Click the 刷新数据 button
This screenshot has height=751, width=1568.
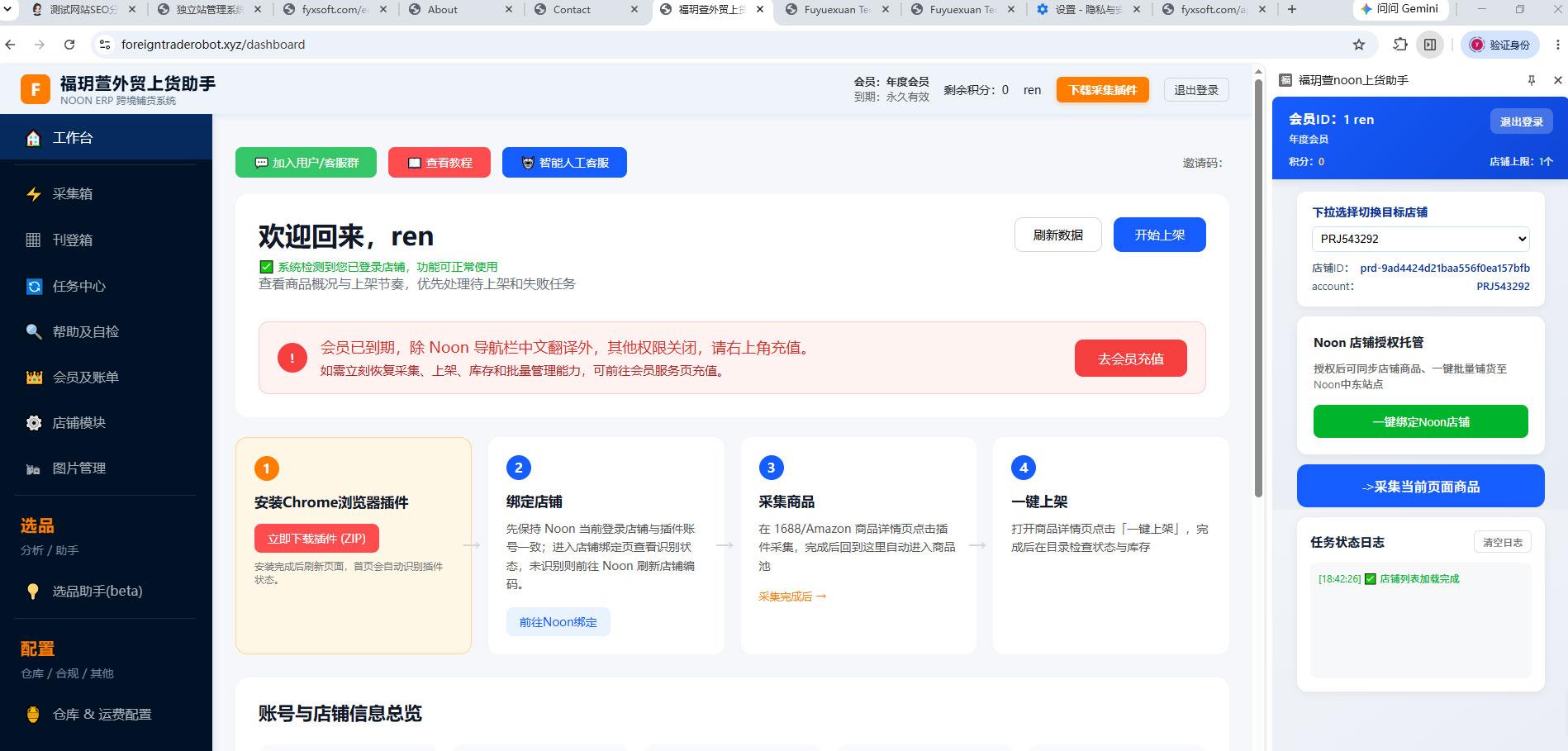(x=1058, y=235)
